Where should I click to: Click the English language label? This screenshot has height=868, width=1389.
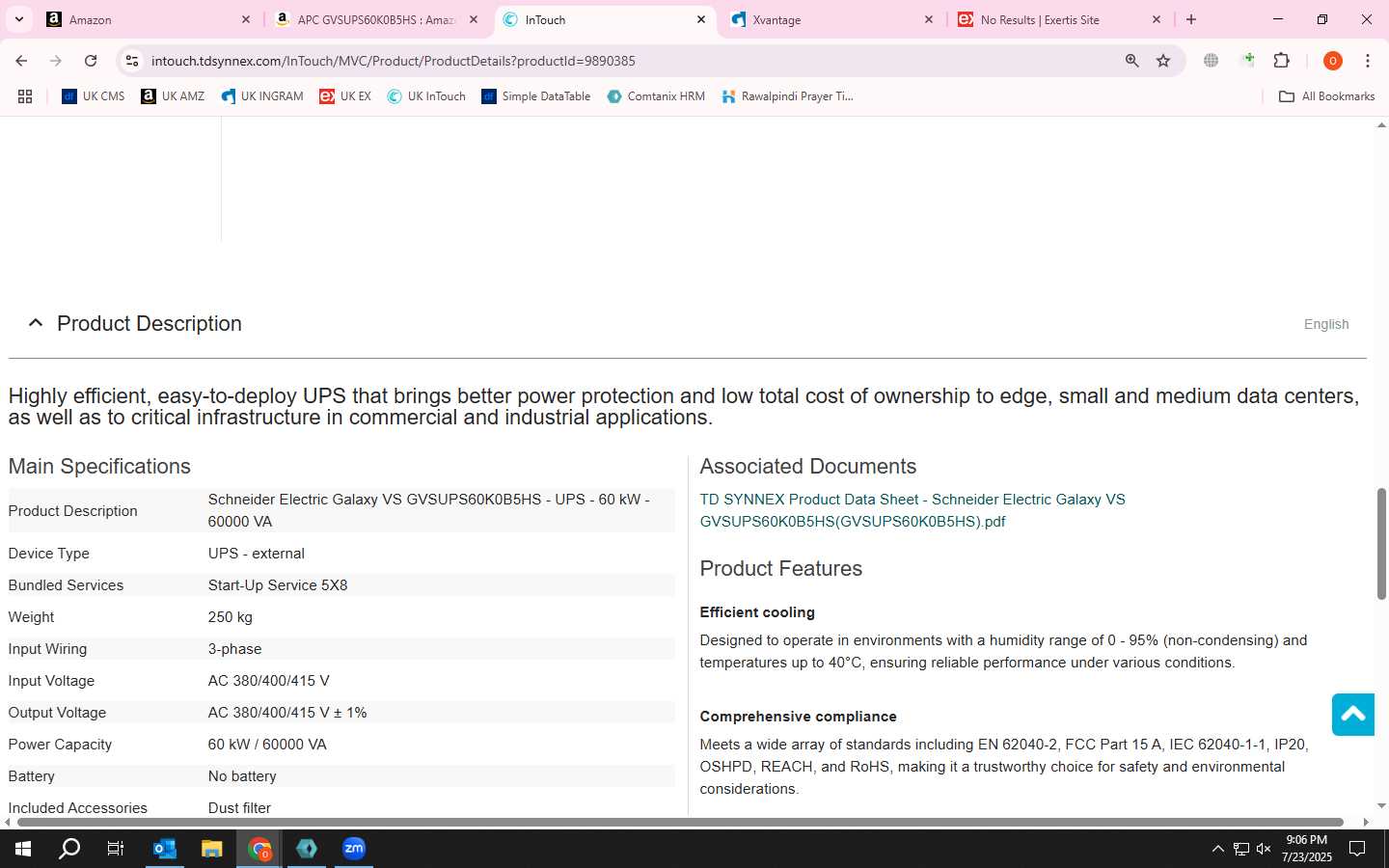point(1326,324)
